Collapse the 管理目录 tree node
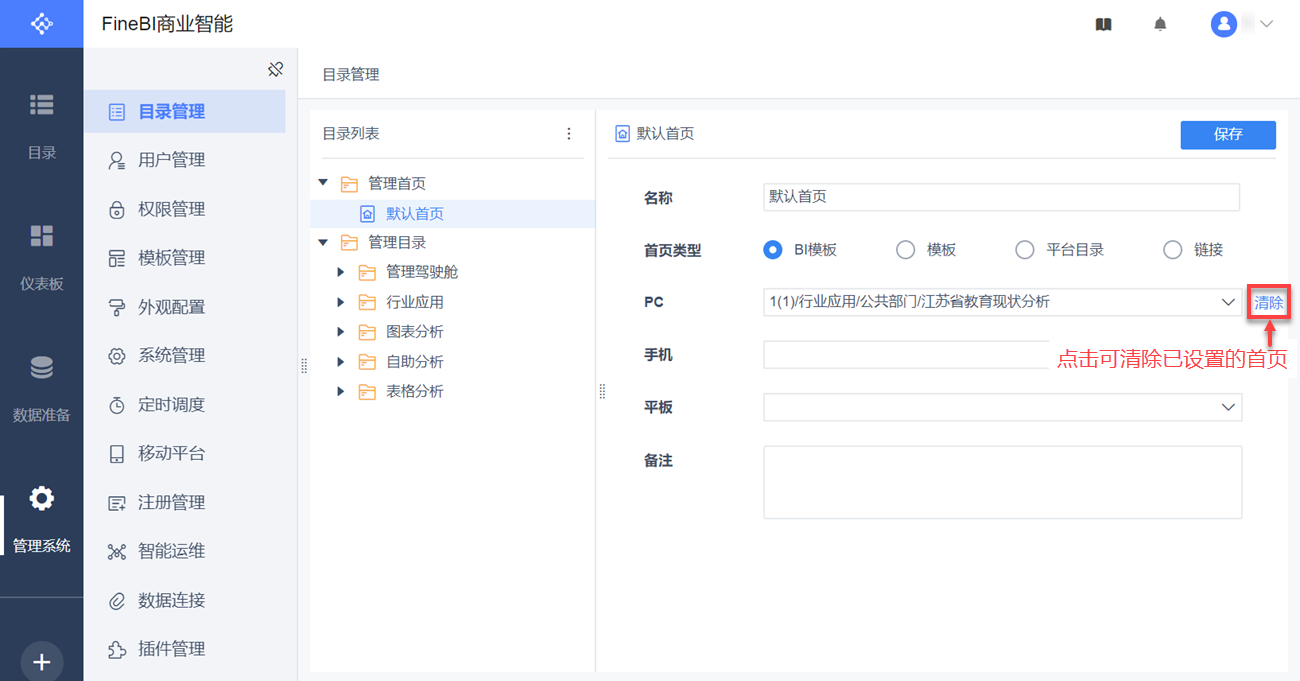Screen dimensions: 1300x681 point(323,242)
